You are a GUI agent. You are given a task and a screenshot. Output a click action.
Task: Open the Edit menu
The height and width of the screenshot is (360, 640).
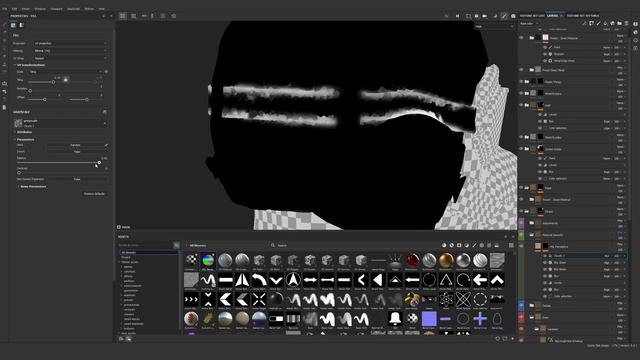click(14, 9)
